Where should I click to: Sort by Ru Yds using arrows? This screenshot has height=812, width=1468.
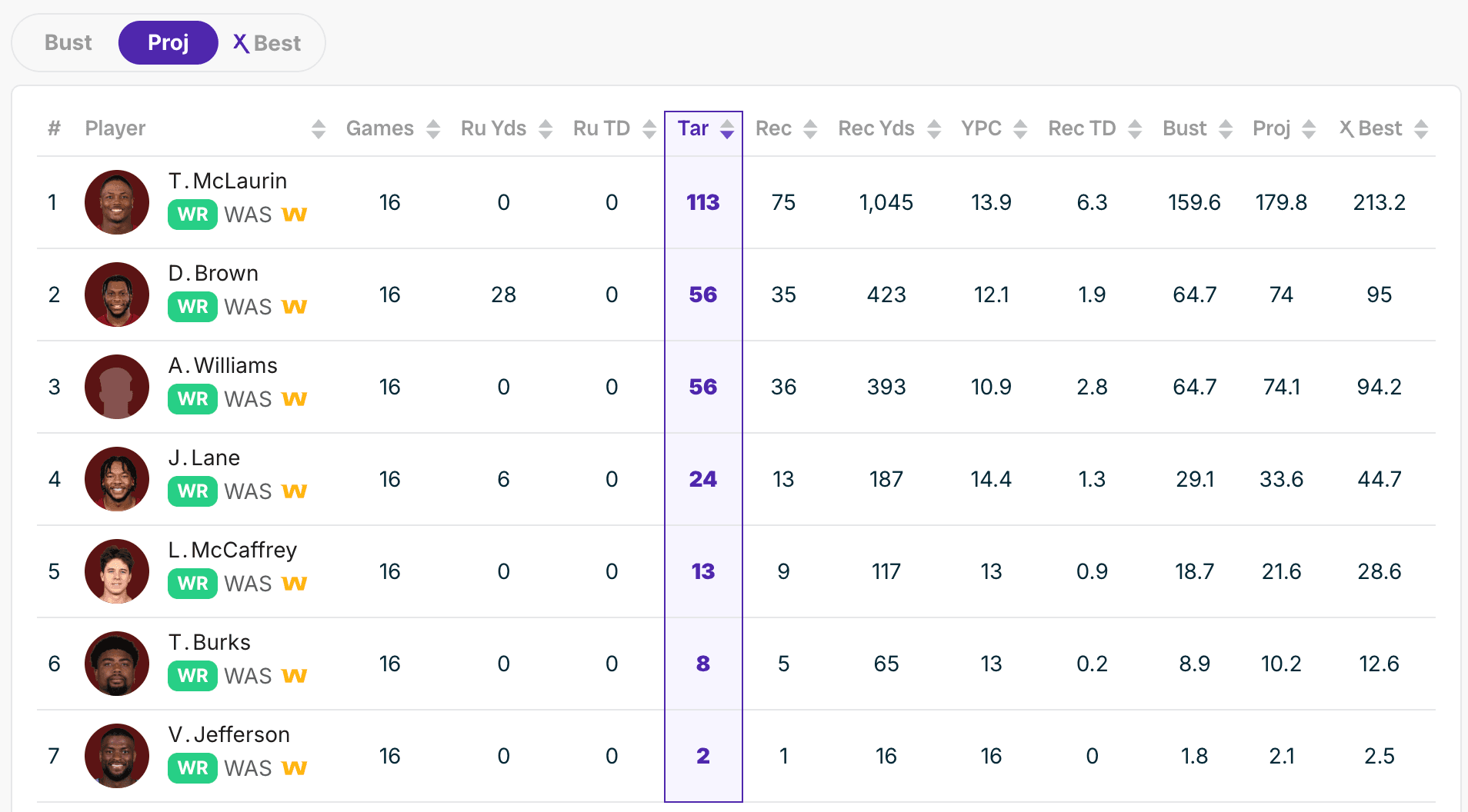tap(545, 129)
